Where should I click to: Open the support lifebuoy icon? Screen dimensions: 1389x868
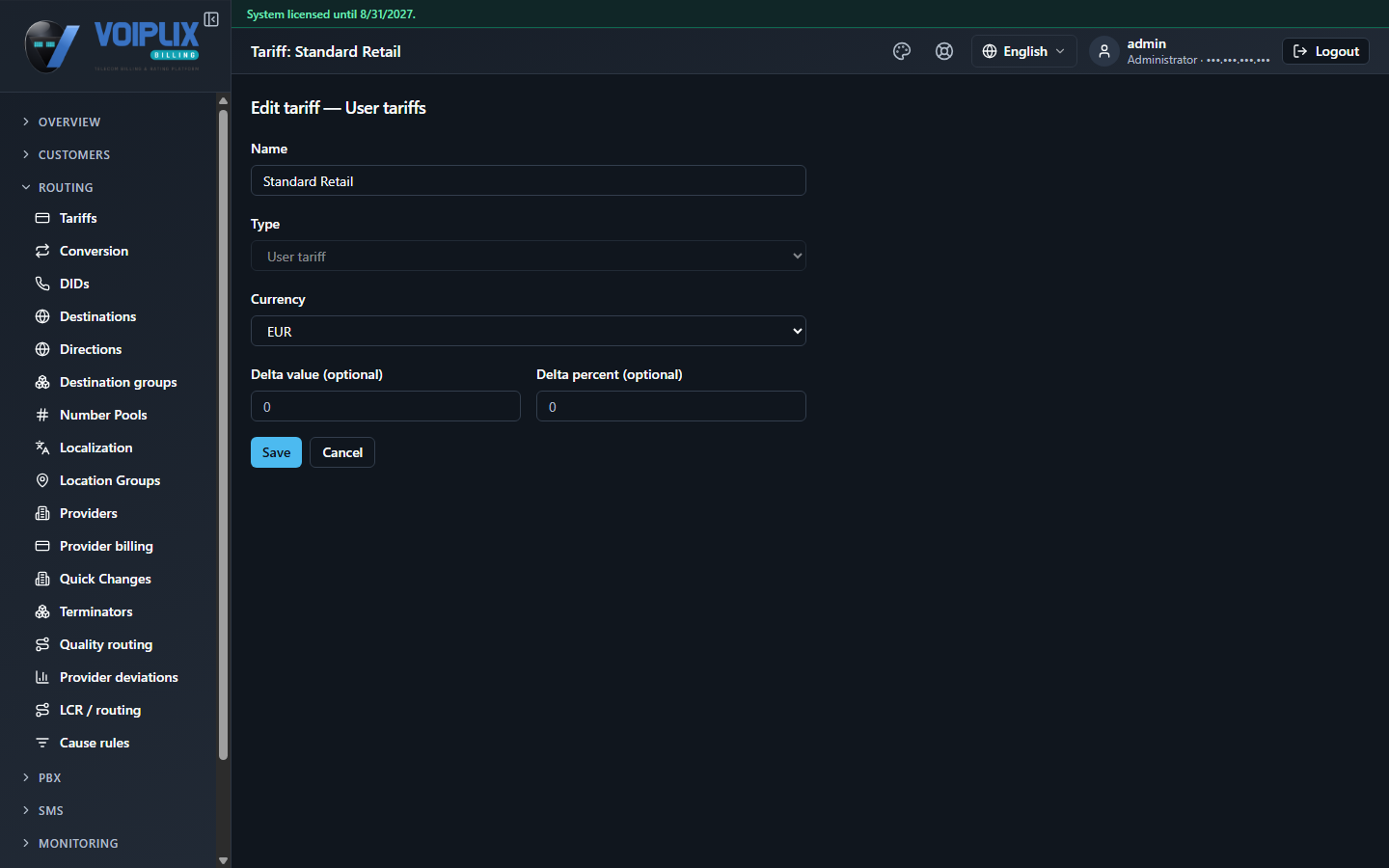(944, 51)
